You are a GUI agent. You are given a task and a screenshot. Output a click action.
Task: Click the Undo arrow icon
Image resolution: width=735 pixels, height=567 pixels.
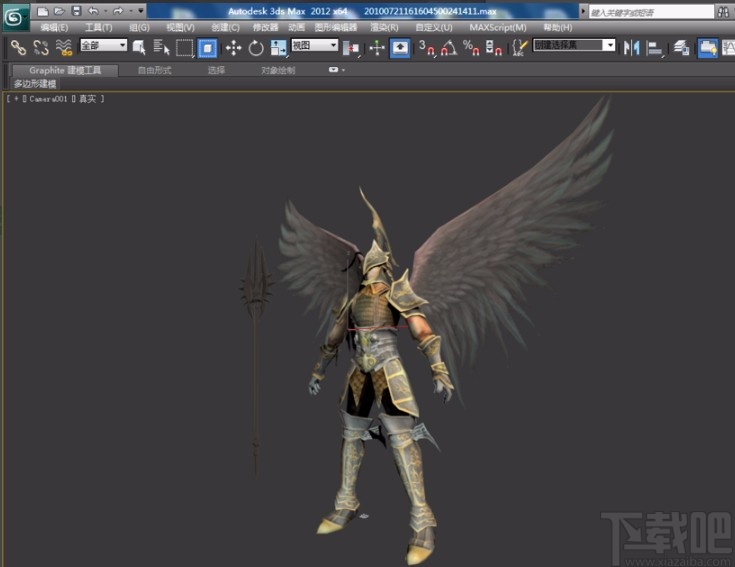point(93,11)
